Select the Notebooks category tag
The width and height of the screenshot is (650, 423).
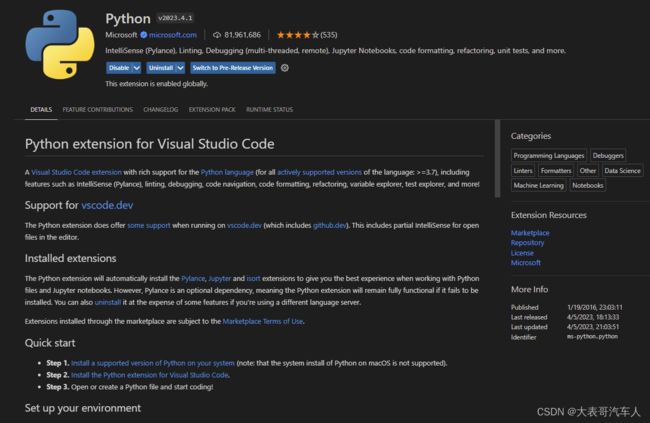[x=588, y=185]
